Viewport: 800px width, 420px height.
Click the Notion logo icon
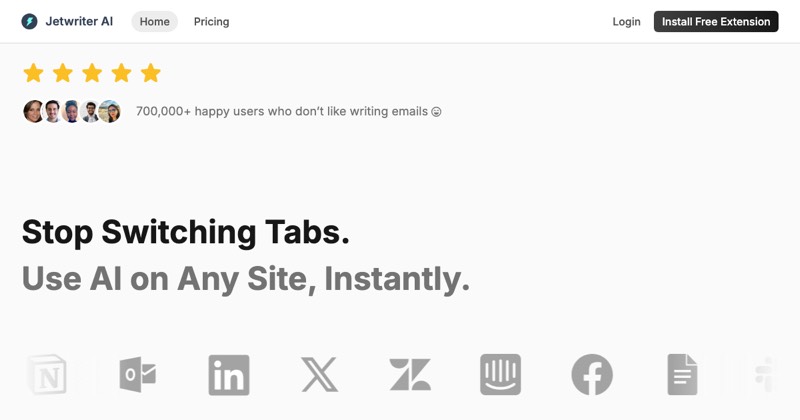(x=47, y=375)
